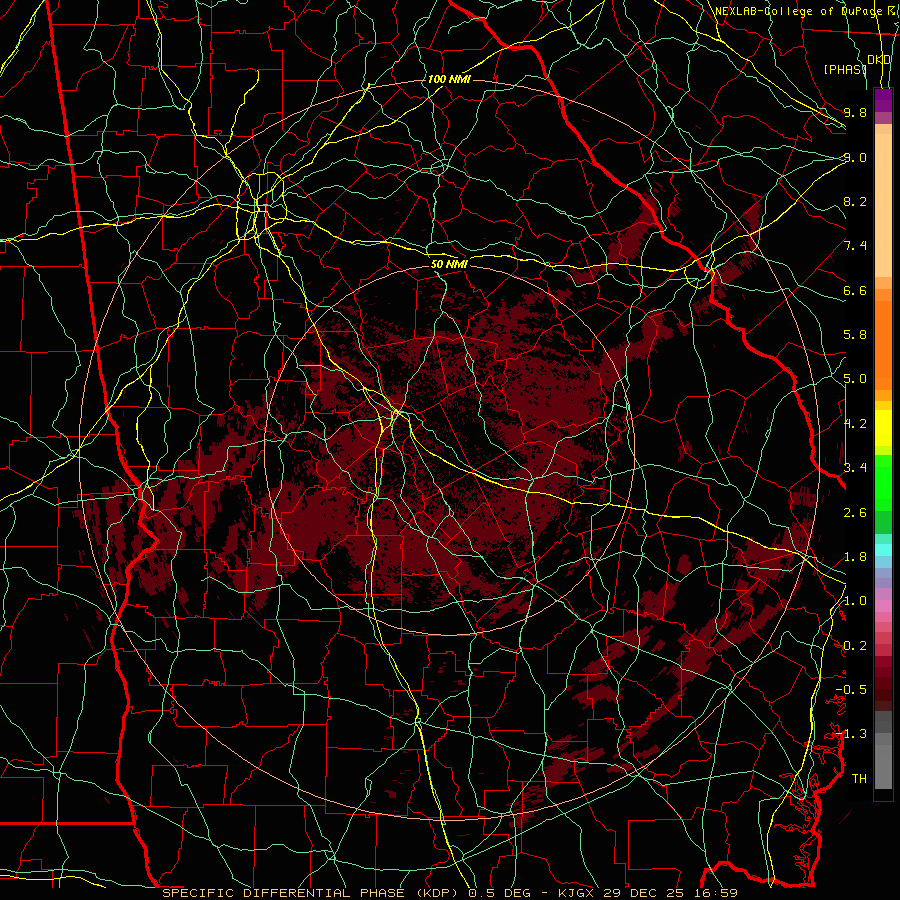Click the '50 NMI' range ring label
The height and width of the screenshot is (900, 900).
point(449,264)
